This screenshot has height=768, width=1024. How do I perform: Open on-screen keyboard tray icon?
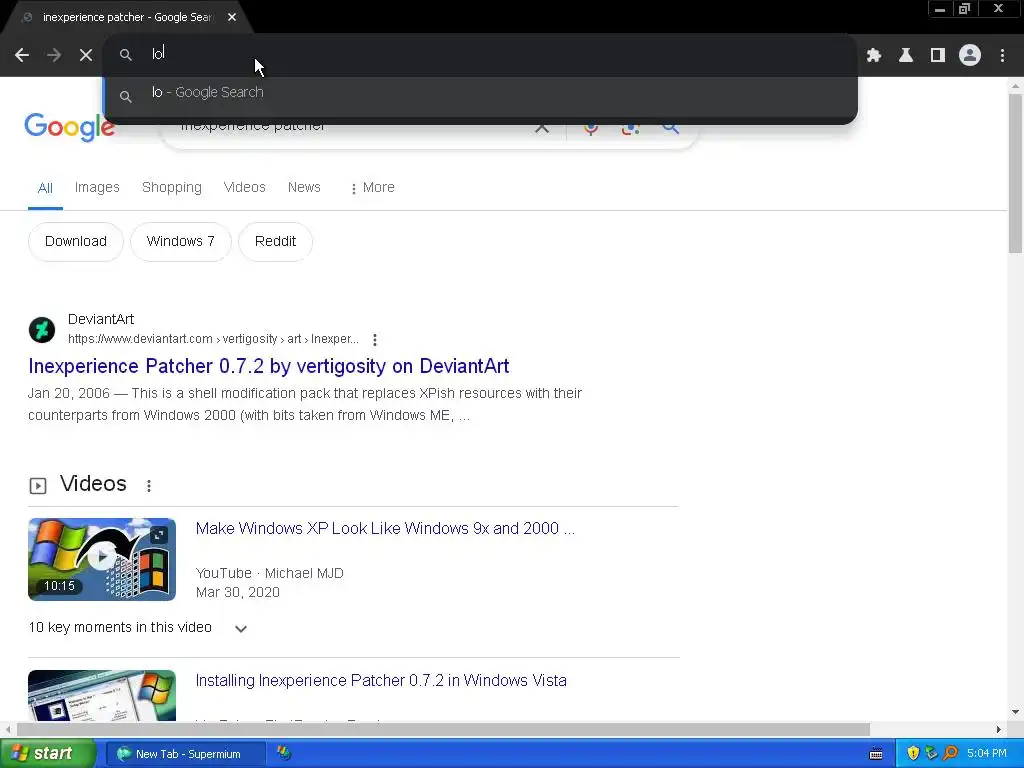coord(876,754)
